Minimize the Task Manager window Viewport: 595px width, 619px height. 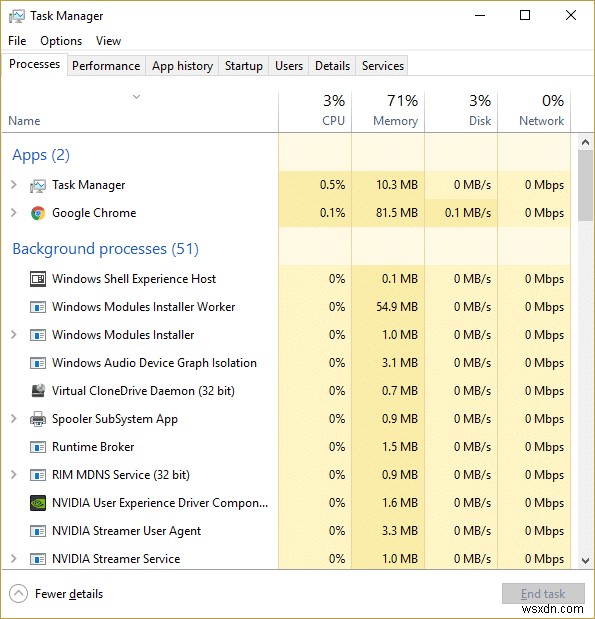click(480, 15)
